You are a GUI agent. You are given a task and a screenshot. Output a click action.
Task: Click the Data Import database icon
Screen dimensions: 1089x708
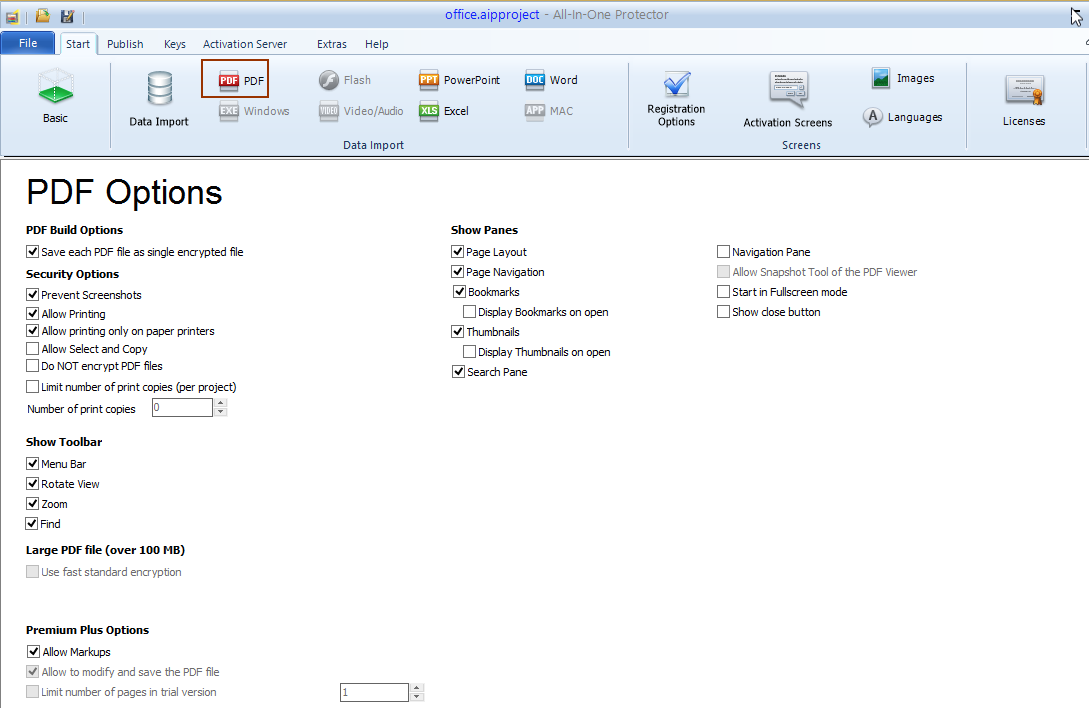[x=159, y=90]
